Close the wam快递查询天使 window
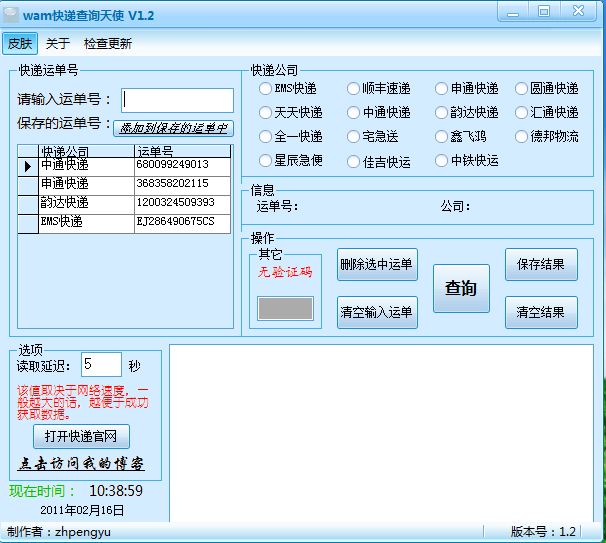Viewport: 606px width, 543px height. [x=578, y=12]
